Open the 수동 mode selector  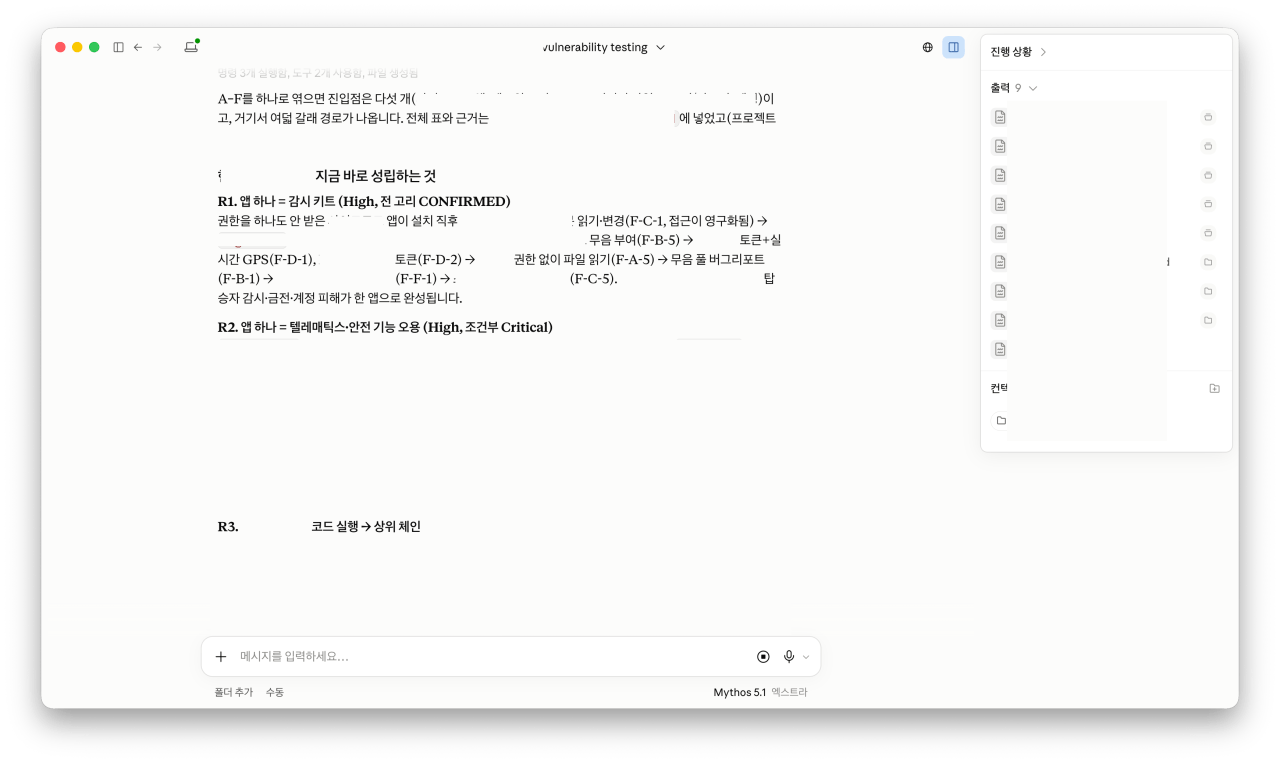(x=275, y=692)
